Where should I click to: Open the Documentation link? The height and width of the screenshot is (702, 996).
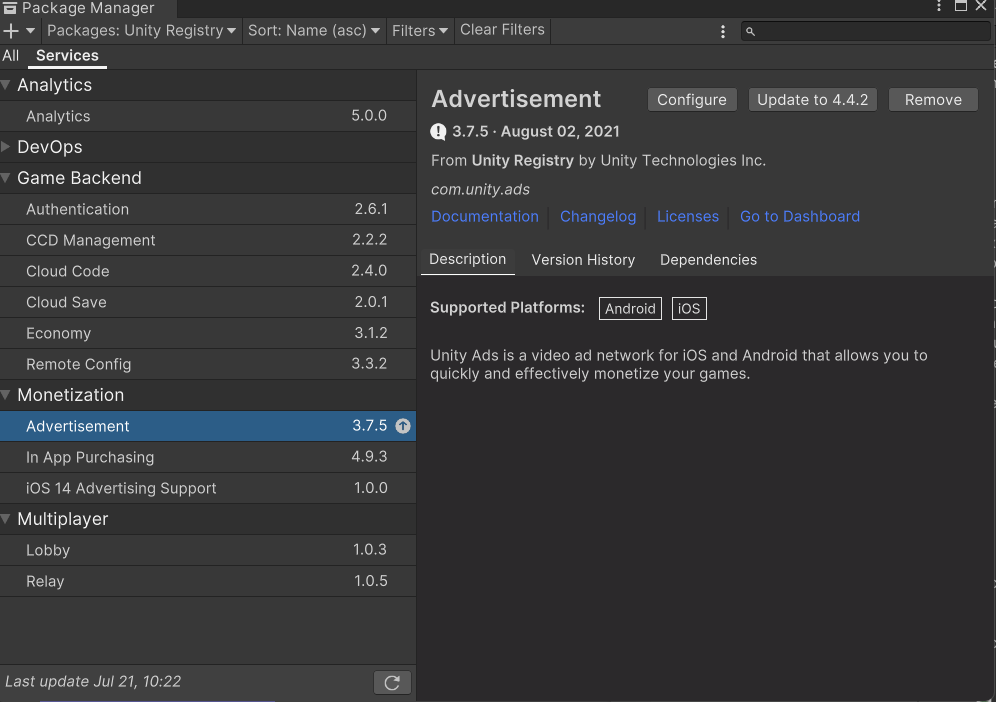coord(485,216)
